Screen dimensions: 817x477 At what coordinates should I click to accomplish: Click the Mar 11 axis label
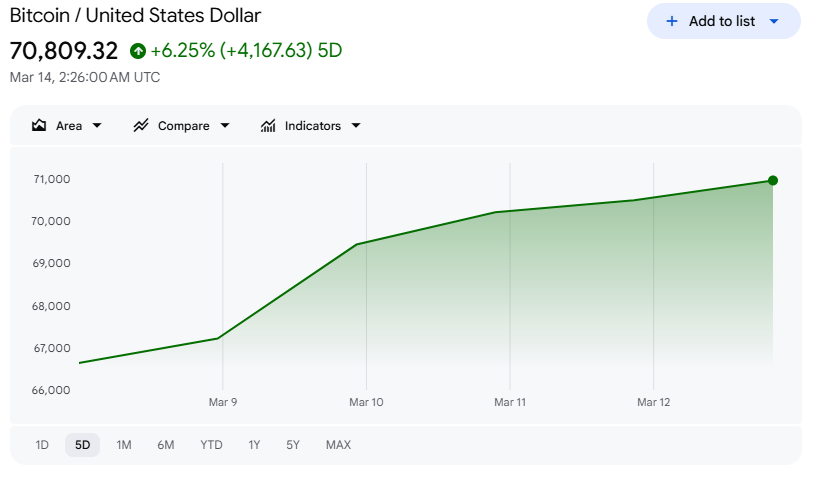click(510, 402)
